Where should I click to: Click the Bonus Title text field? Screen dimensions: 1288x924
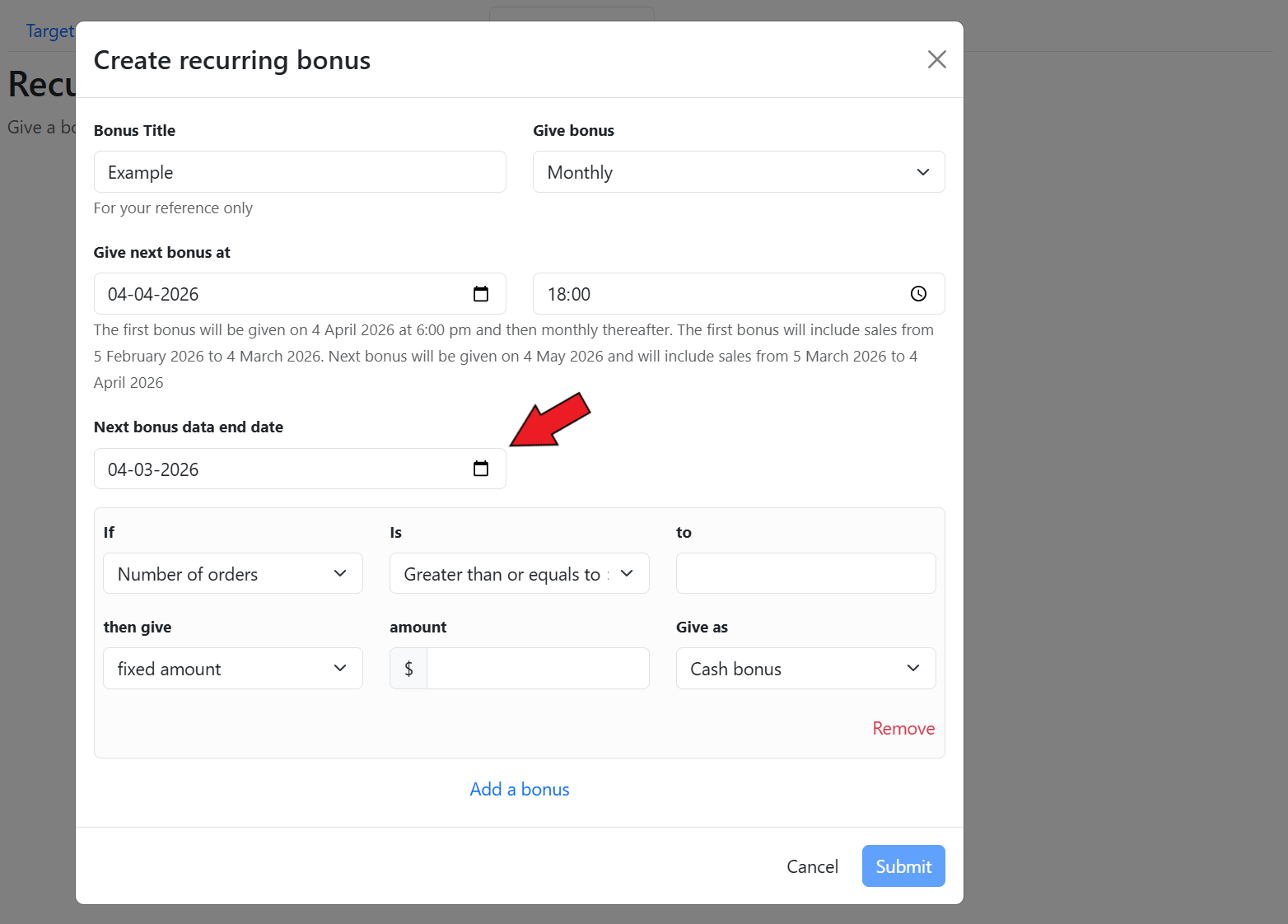[x=299, y=172]
